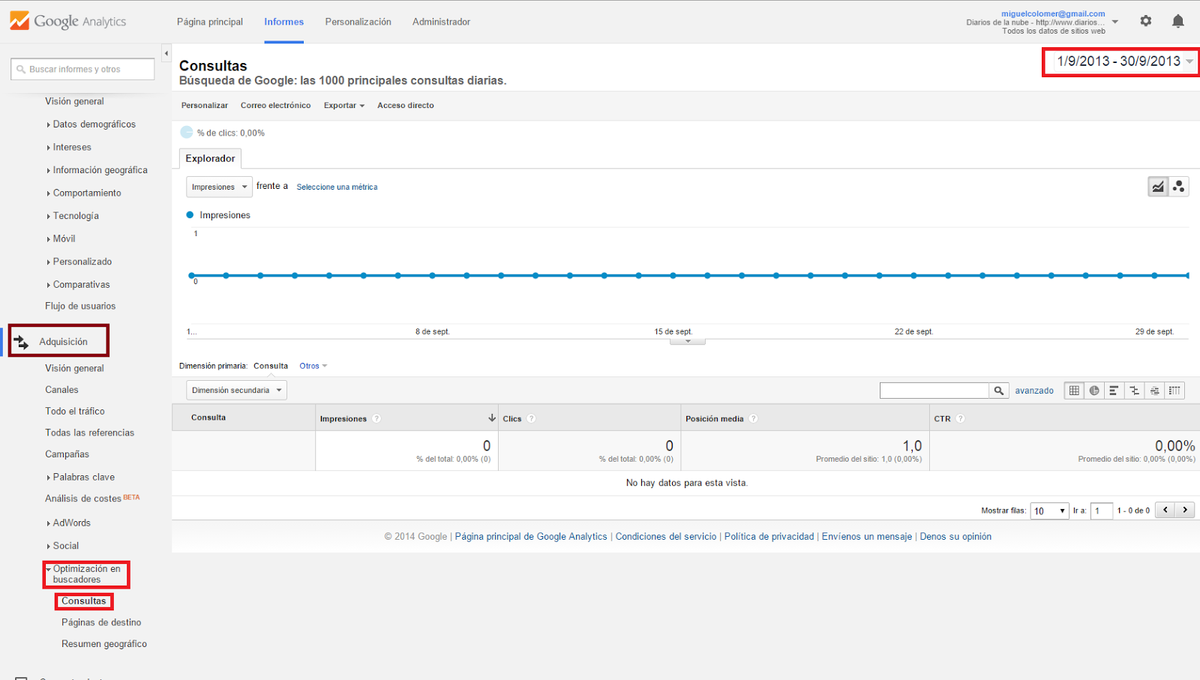Image resolution: width=1200 pixels, height=680 pixels.
Task: Open the Mostrar filas row count selector
Action: click(1049, 510)
